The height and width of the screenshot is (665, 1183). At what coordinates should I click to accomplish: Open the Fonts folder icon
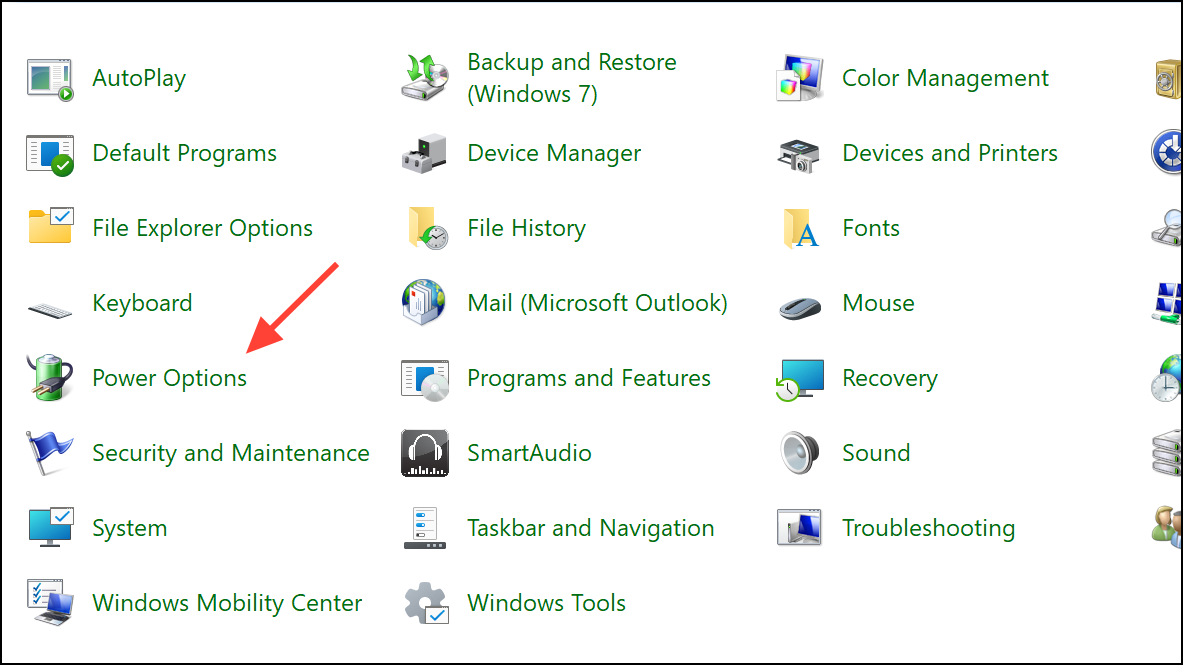[800, 227]
